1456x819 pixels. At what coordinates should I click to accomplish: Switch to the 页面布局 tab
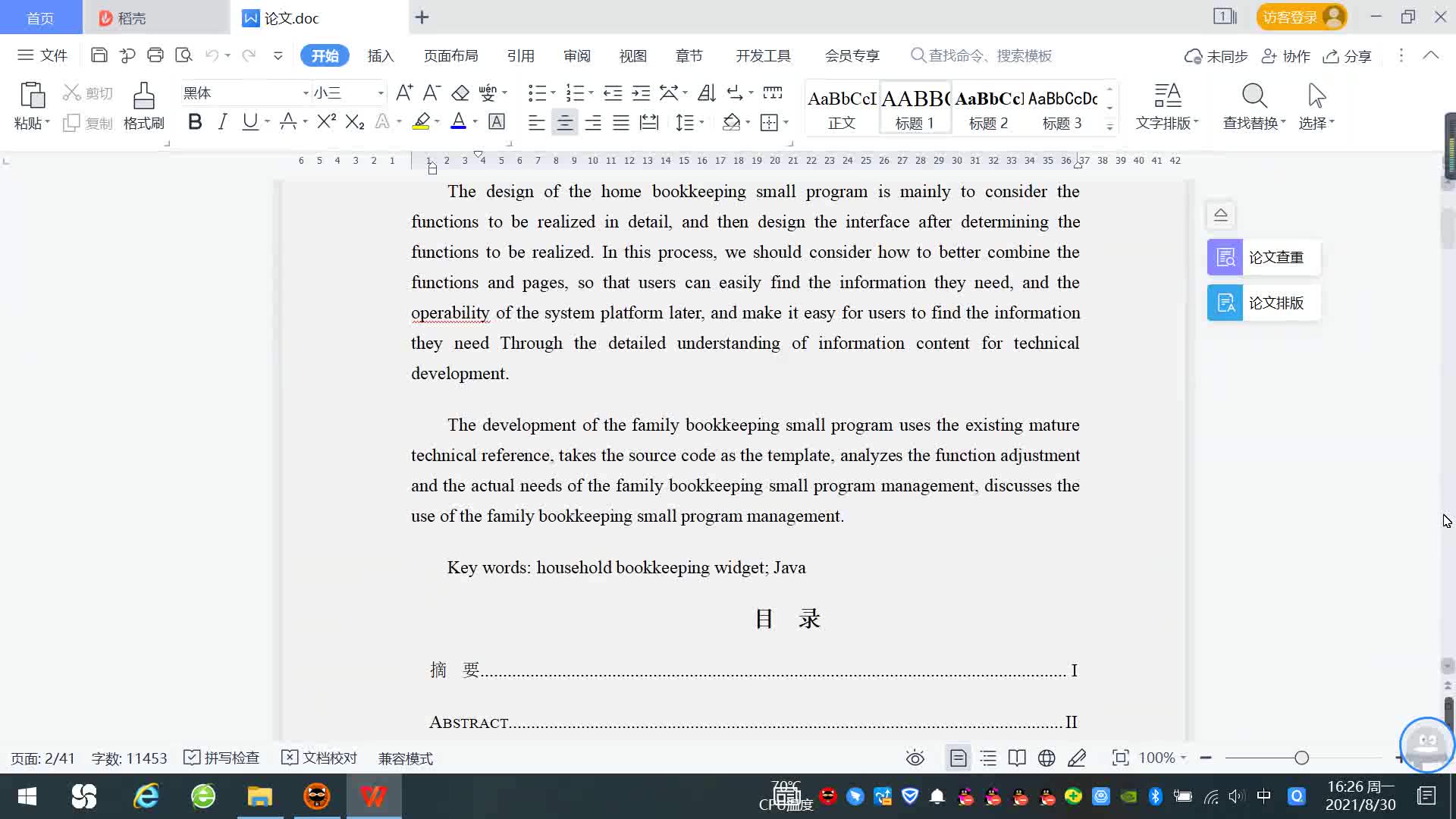coord(450,55)
